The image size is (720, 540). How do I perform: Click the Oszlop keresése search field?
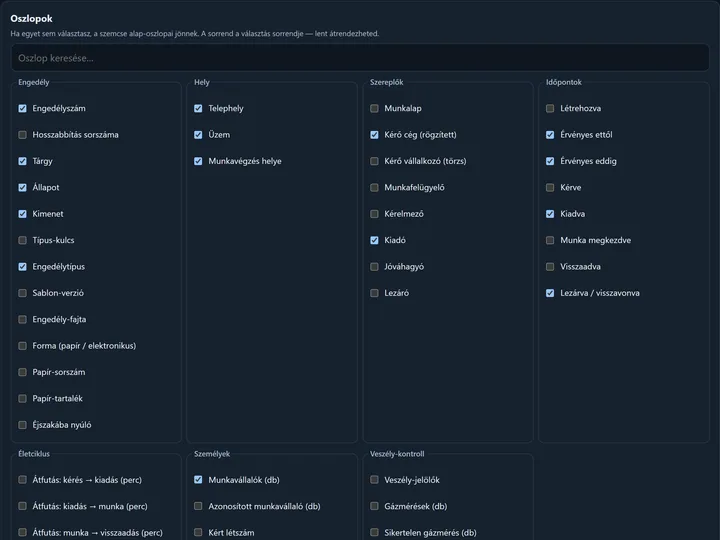(x=360, y=58)
